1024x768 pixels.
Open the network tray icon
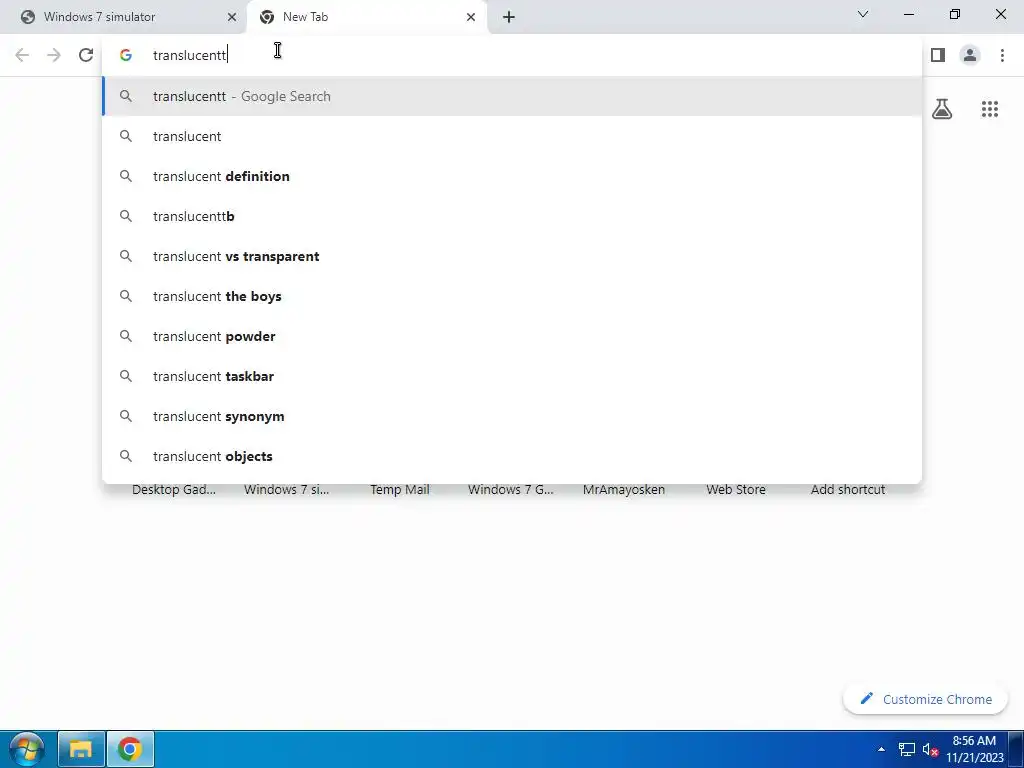(906, 749)
